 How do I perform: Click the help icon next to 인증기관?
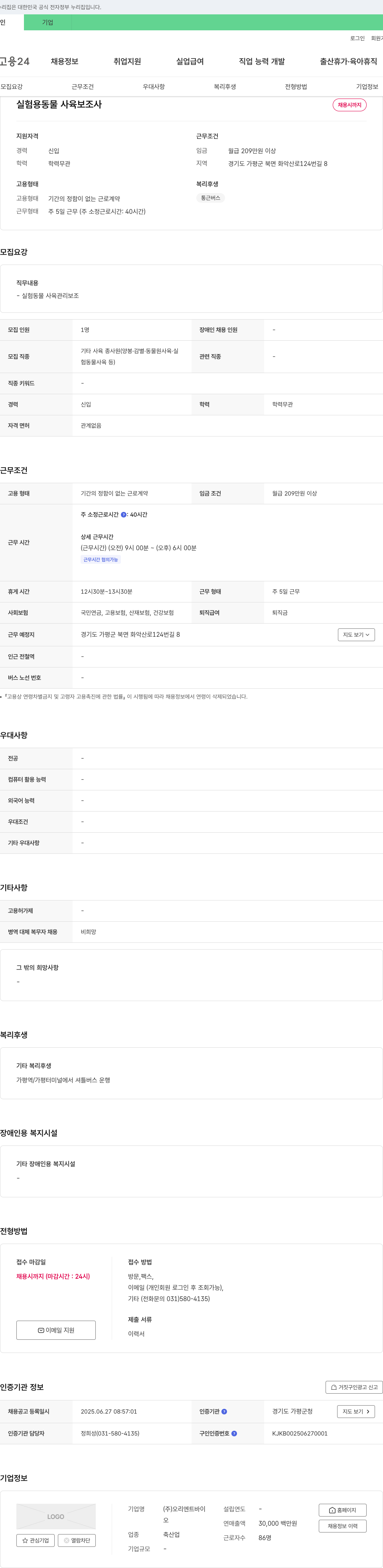[224, 1412]
